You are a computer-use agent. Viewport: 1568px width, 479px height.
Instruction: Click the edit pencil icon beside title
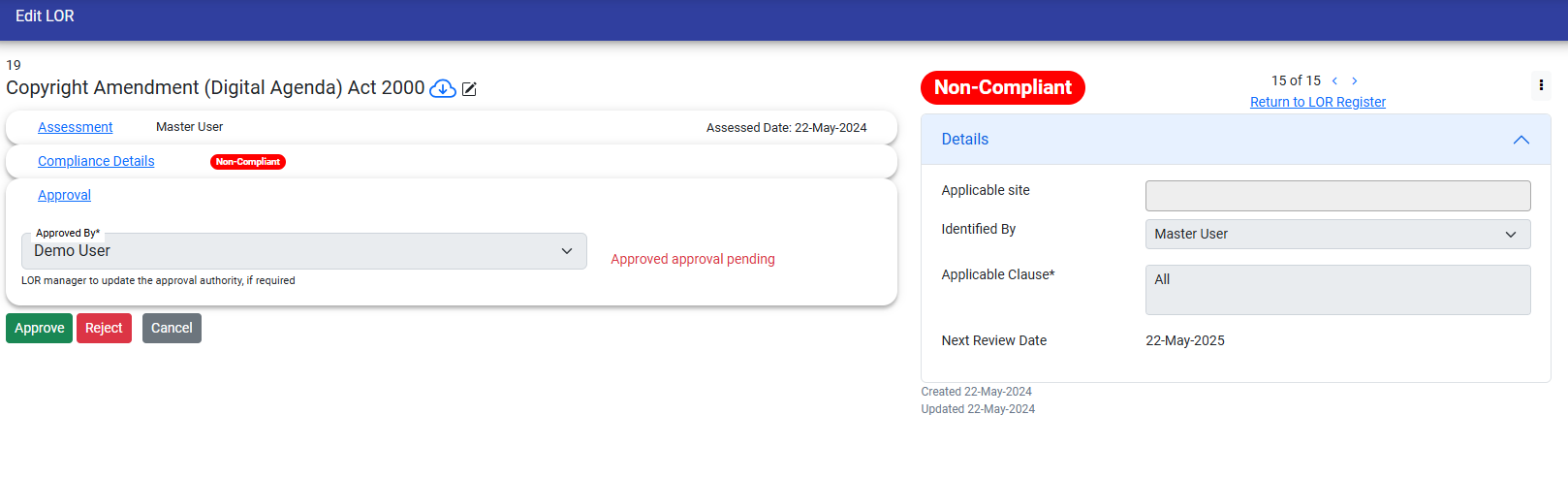(469, 89)
